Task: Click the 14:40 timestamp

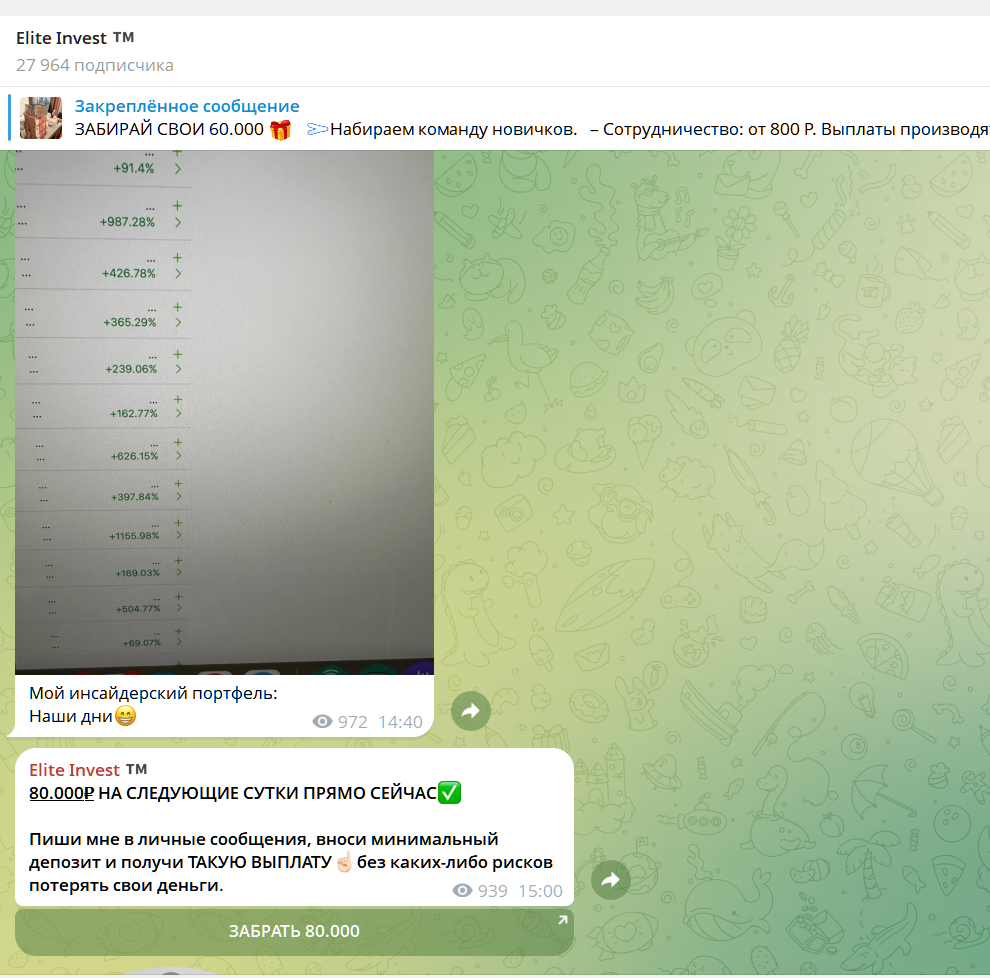Action: tap(400, 722)
